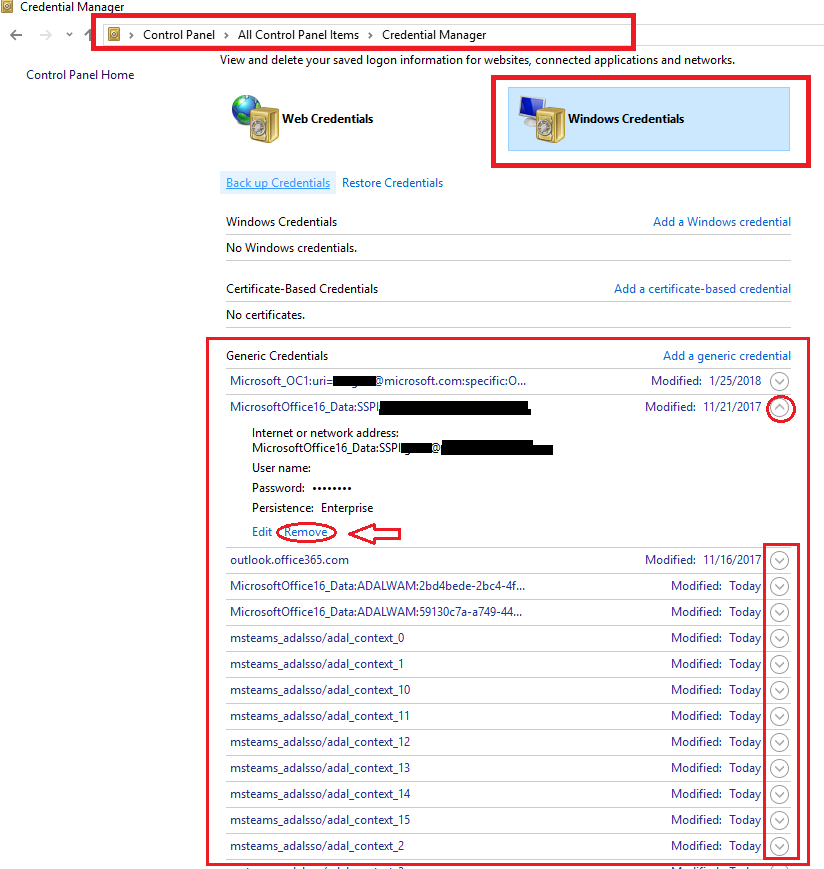Select the outlook.office365.com entry text
This screenshot has height=869, width=824.
[289, 560]
